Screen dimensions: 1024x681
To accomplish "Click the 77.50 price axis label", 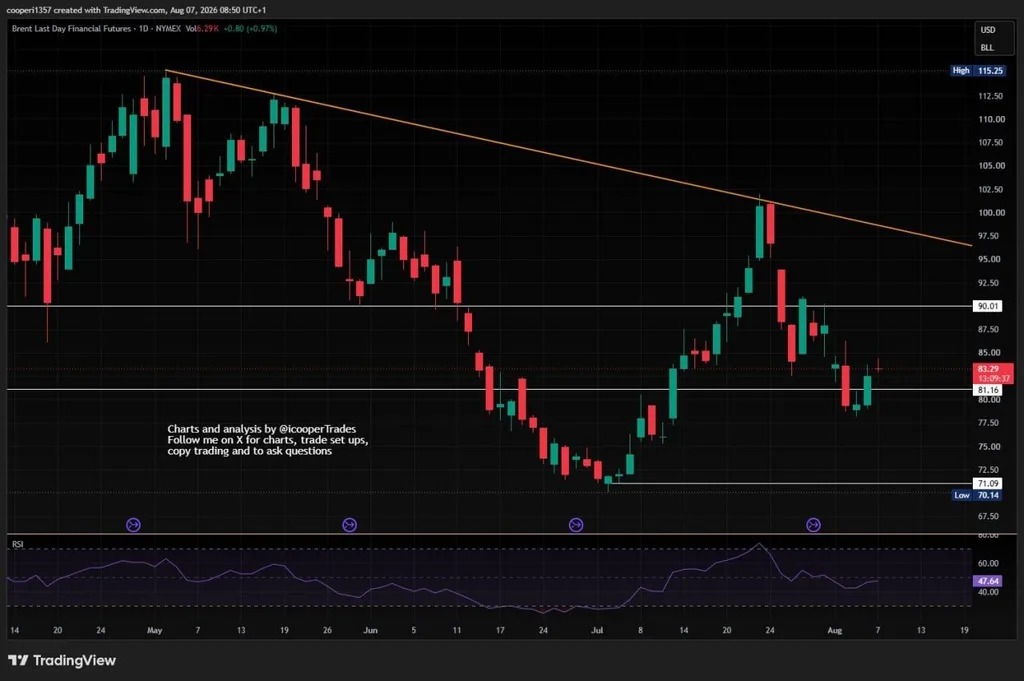I will (x=988, y=423).
